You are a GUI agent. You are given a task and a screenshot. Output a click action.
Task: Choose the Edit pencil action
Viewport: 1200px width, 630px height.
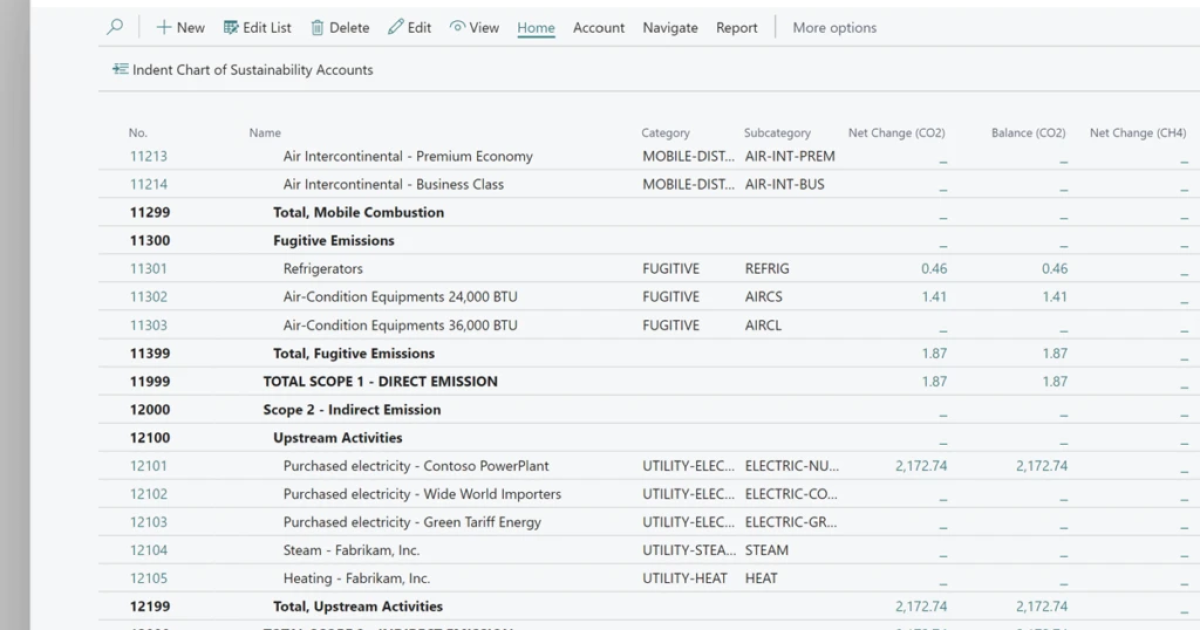point(410,28)
